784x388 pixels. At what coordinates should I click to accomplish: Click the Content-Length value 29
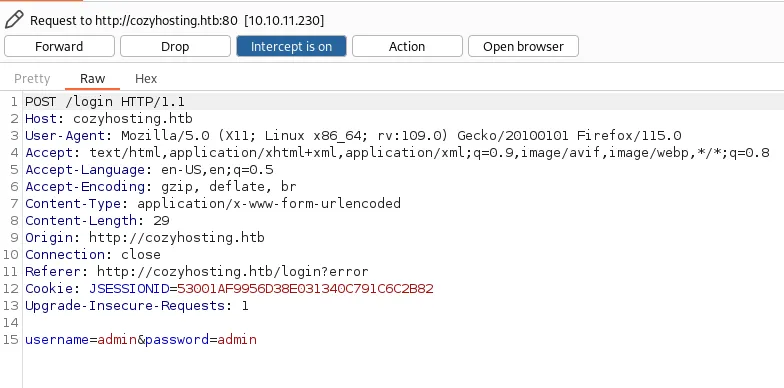pos(161,221)
